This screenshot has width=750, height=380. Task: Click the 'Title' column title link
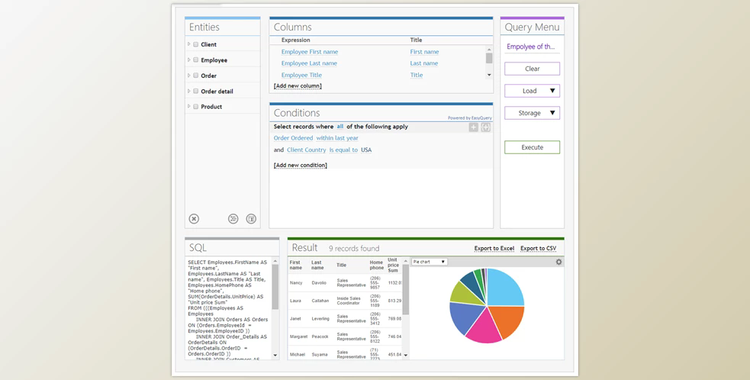(x=416, y=75)
